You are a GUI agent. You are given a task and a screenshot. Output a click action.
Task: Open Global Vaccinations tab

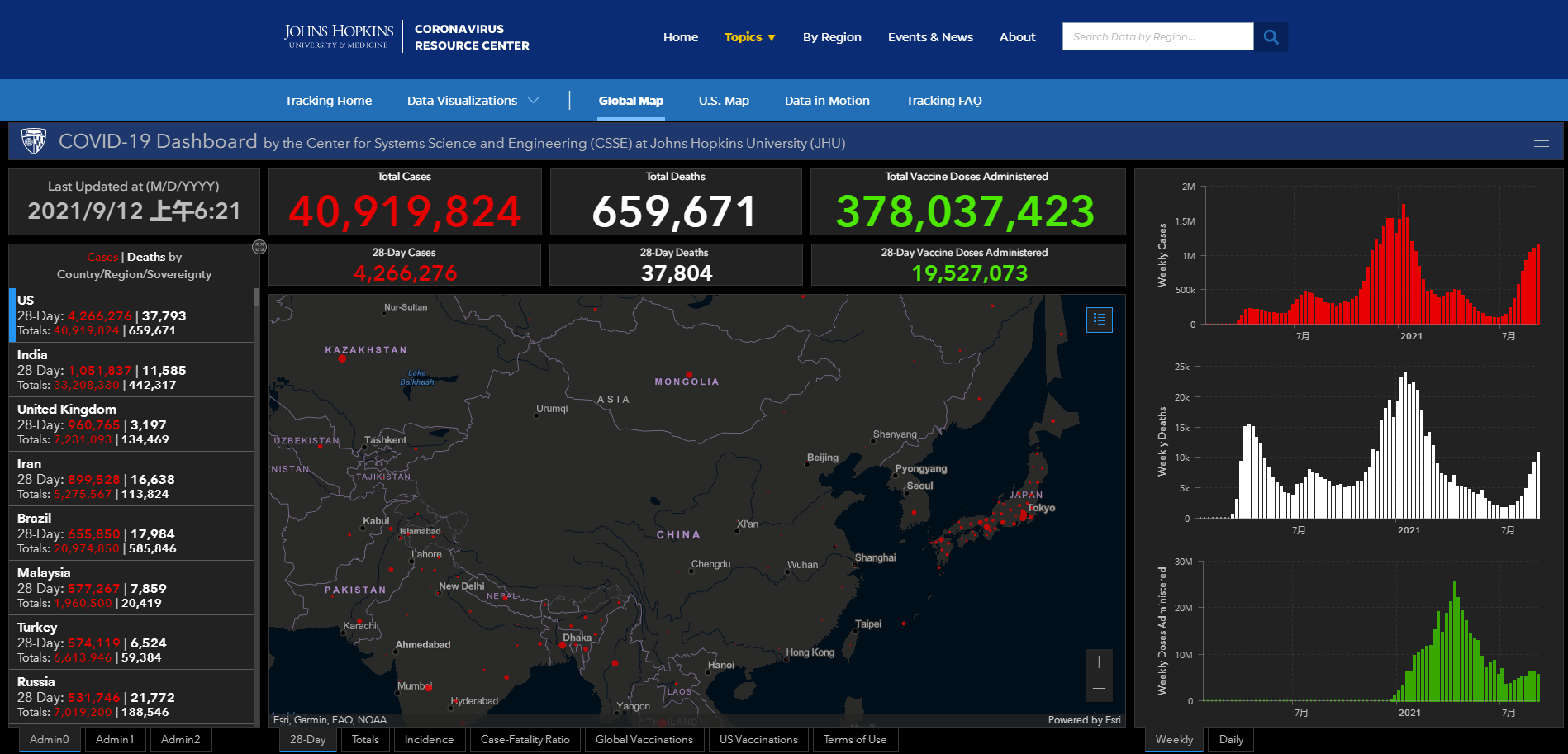pyautogui.click(x=644, y=739)
